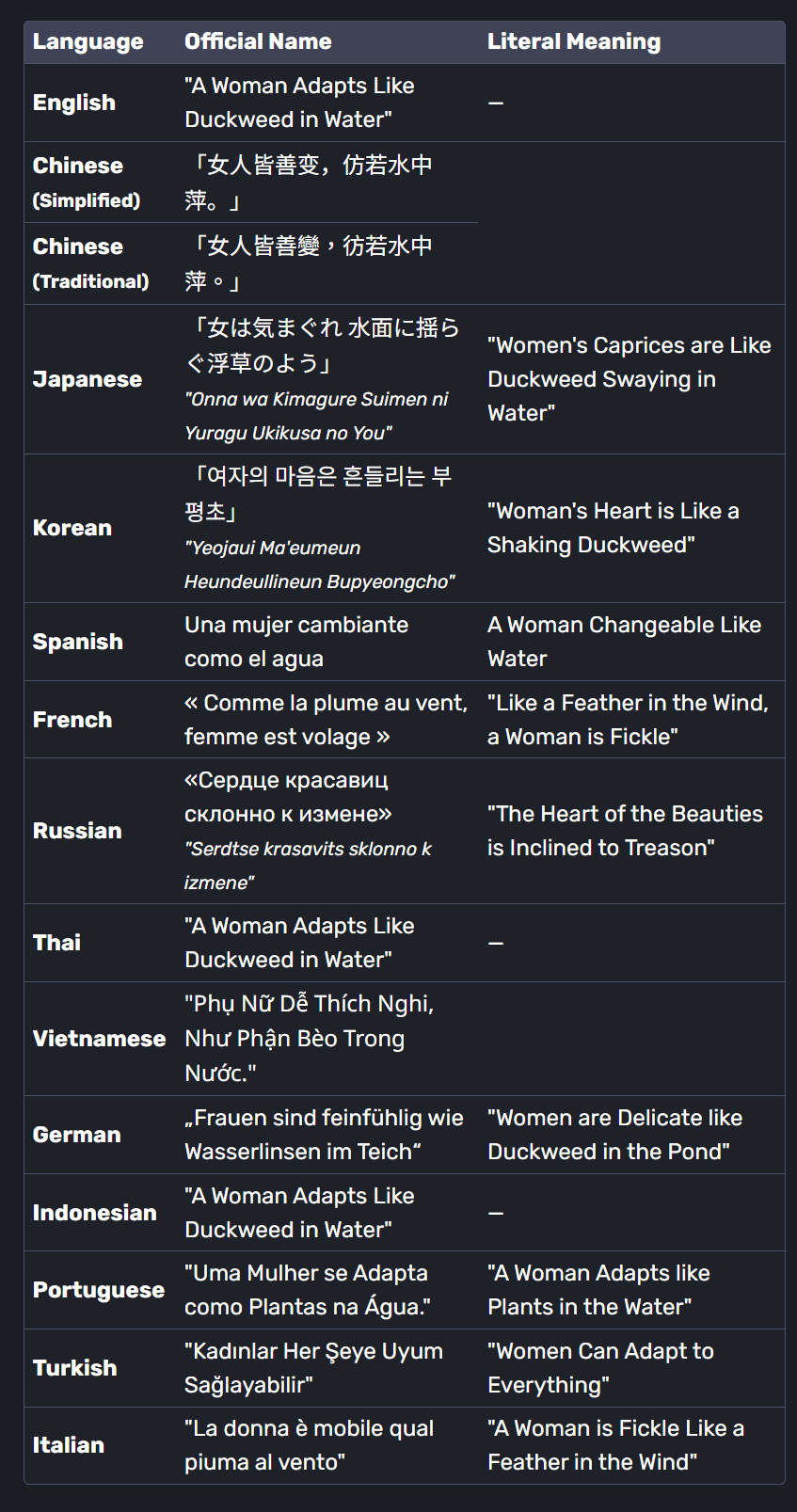797x1512 pixels.
Task: Click the Russian romanization "Serdtse krasavits" text
Action: (308, 866)
